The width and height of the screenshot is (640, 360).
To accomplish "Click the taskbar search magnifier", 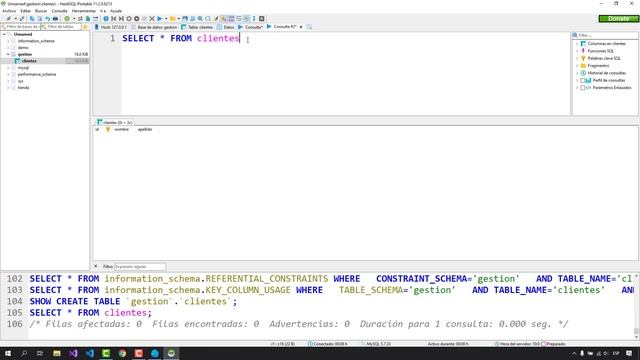I will click(24, 353).
